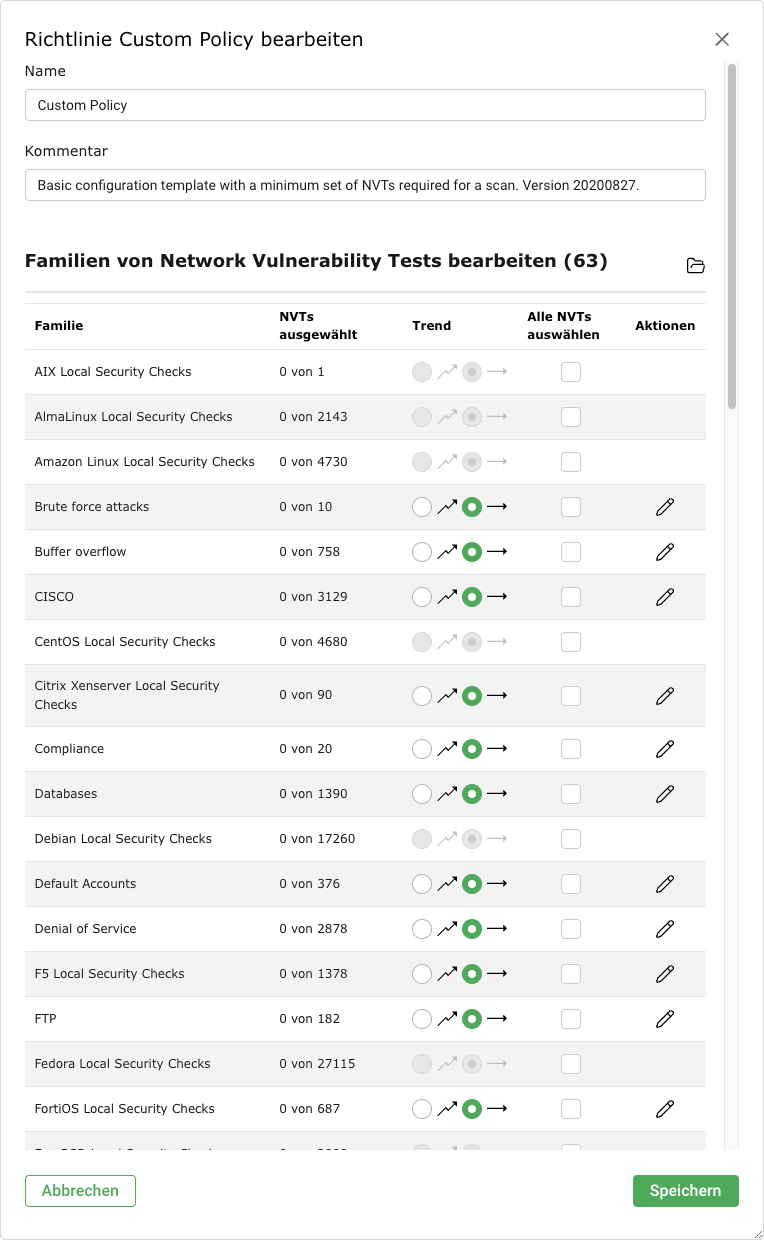
Task: Select dynamic trend radio for Buffer overflow
Action: point(422,552)
